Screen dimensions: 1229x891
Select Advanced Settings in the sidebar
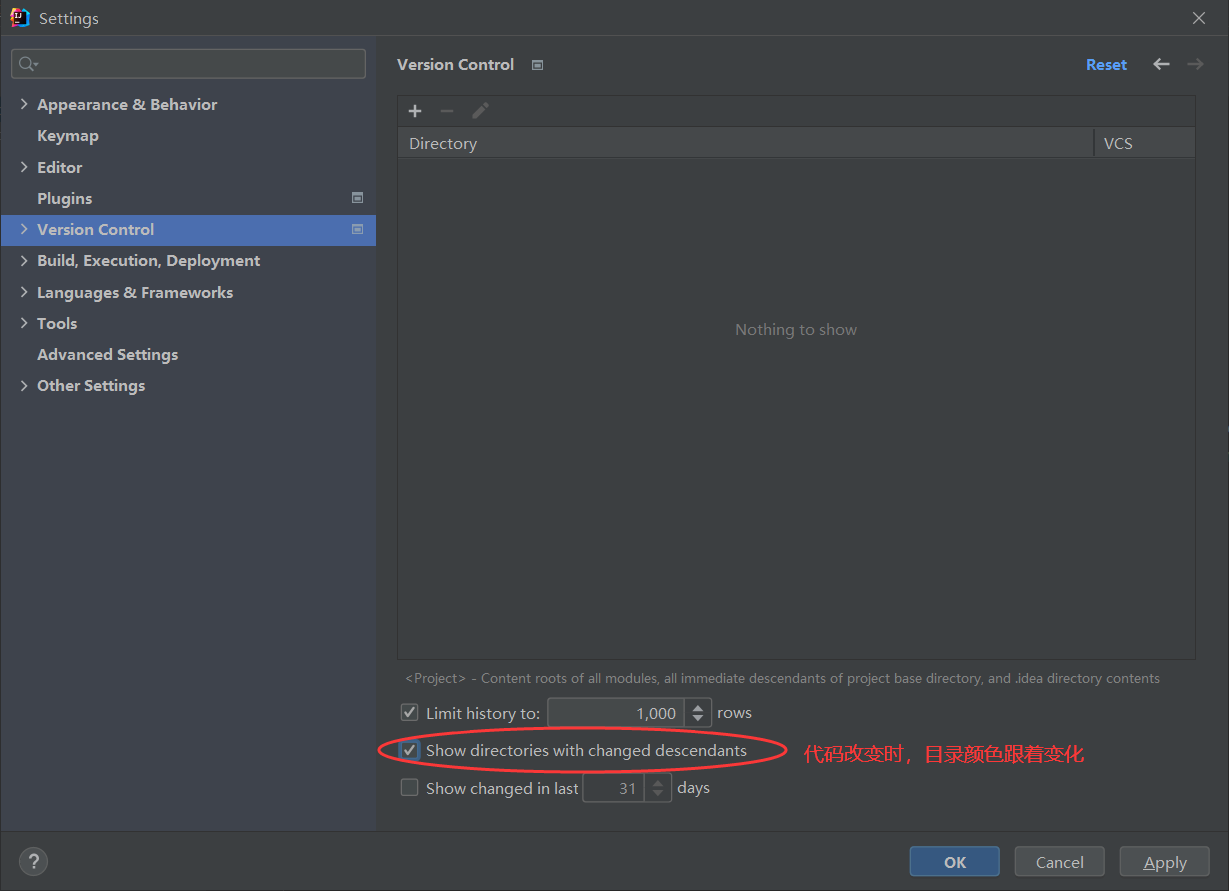tap(107, 355)
